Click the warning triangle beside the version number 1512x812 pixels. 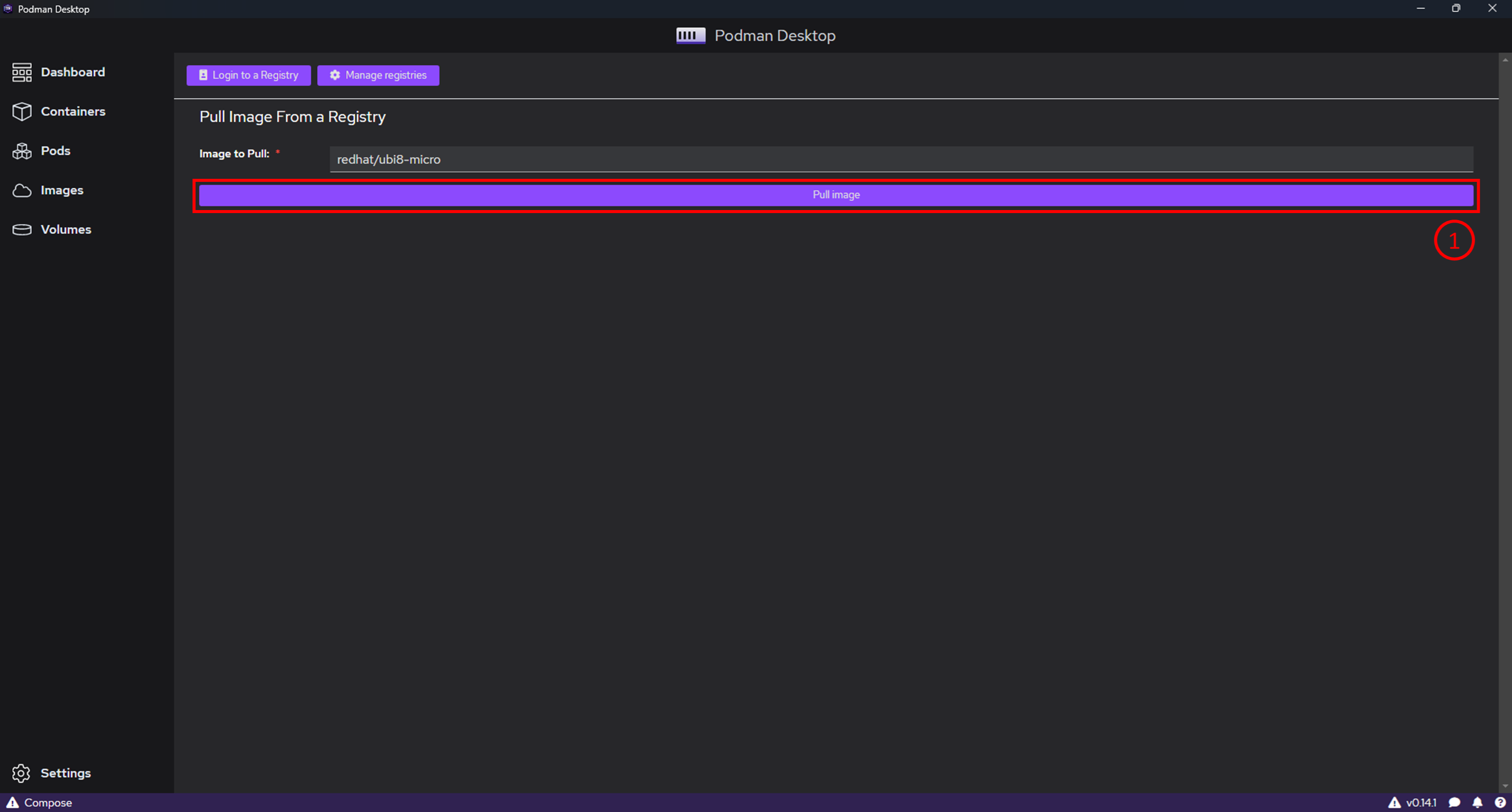(x=1394, y=802)
